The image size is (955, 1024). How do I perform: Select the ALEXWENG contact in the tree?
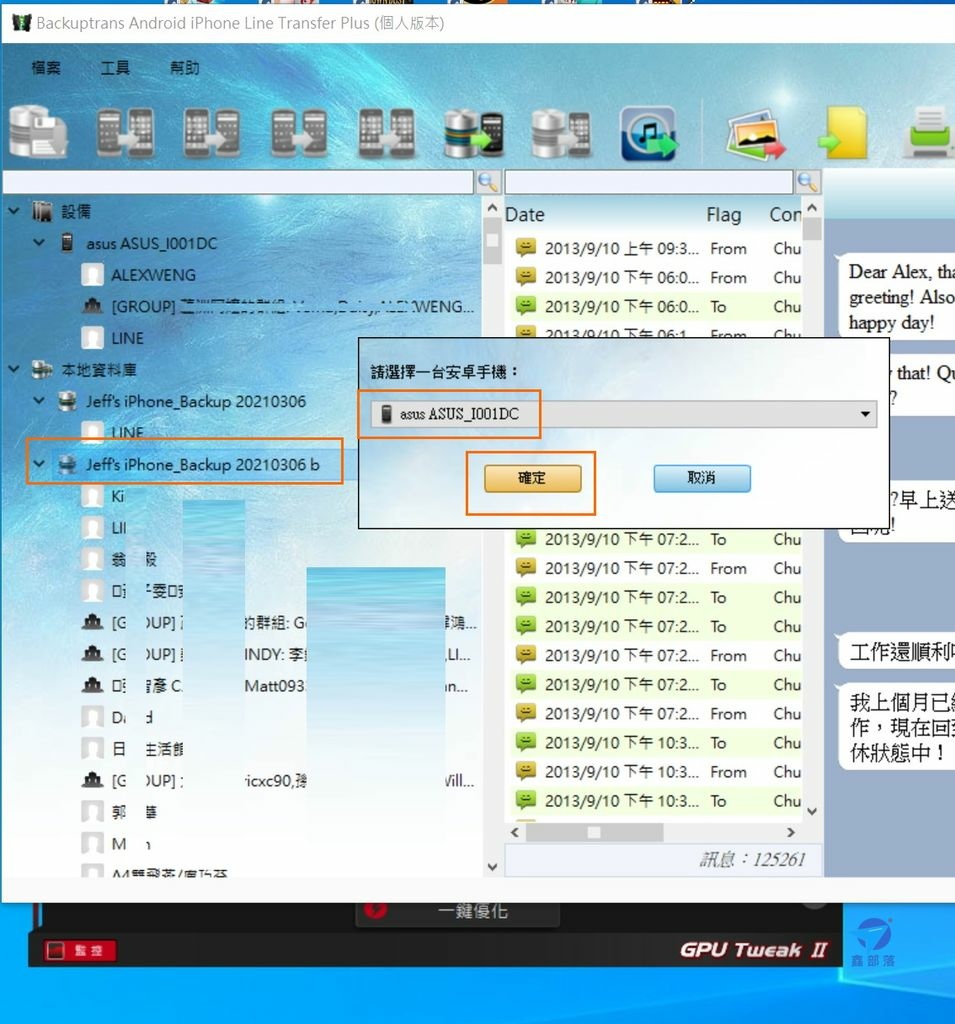pyautogui.click(x=154, y=275)
